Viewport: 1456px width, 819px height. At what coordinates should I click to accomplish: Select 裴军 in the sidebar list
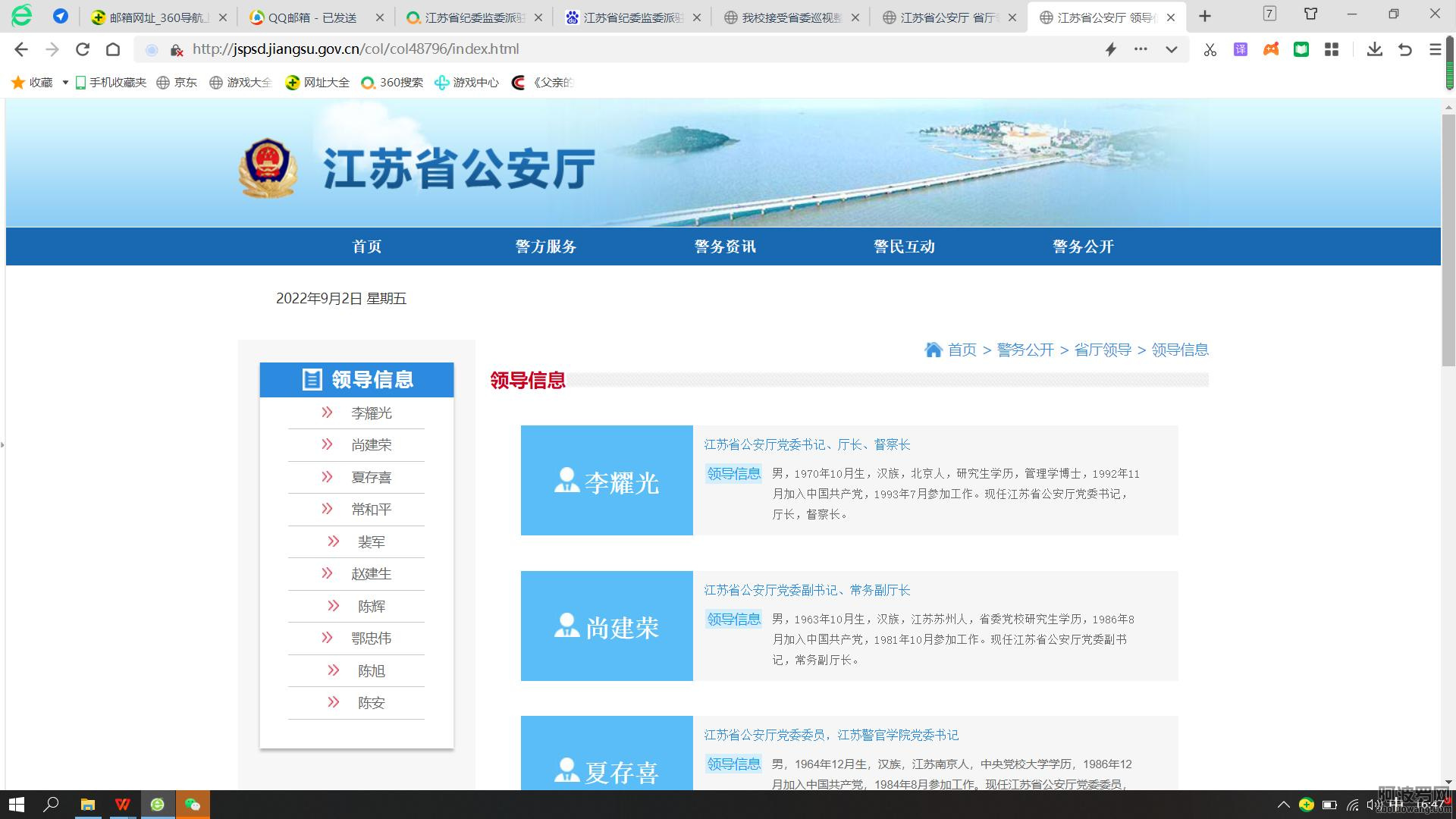[372, 542]
